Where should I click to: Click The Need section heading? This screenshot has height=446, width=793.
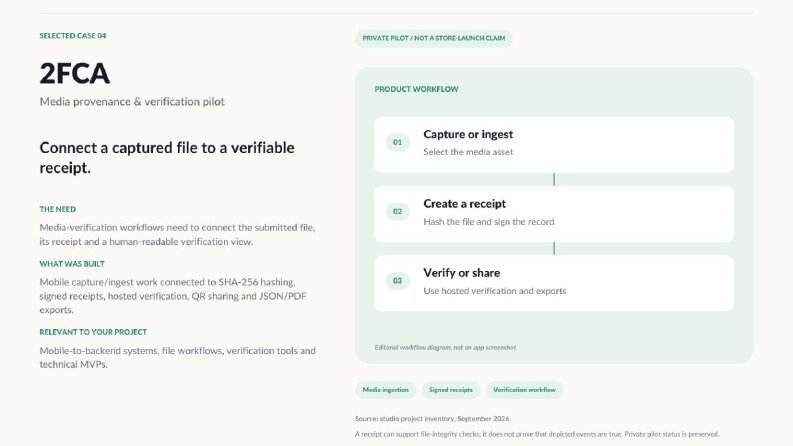58,209
